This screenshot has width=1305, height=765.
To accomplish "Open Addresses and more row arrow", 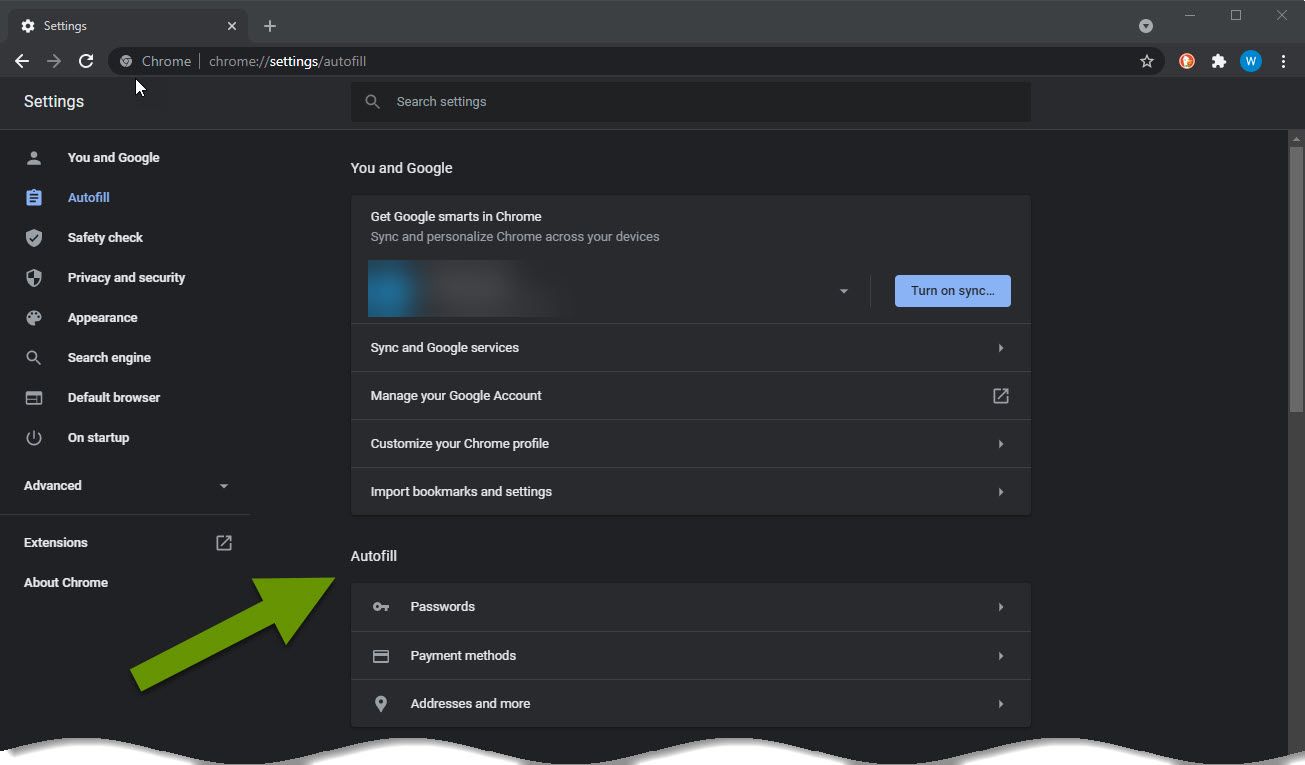I will pos(1001,704).
